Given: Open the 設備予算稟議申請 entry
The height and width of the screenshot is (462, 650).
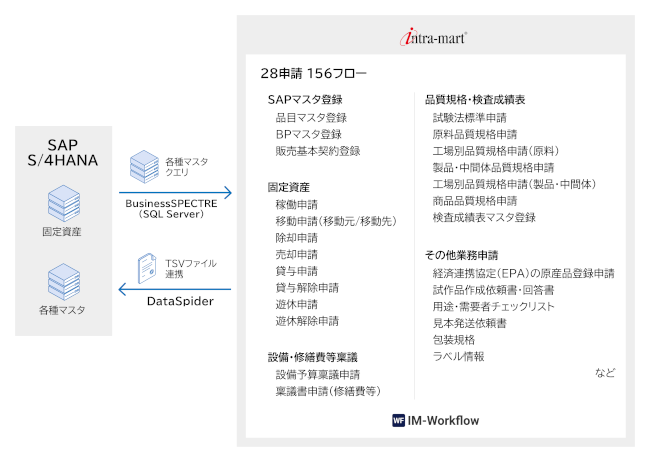Looking at the screenshot, I should pyautogui.click(x=318, y=374).
